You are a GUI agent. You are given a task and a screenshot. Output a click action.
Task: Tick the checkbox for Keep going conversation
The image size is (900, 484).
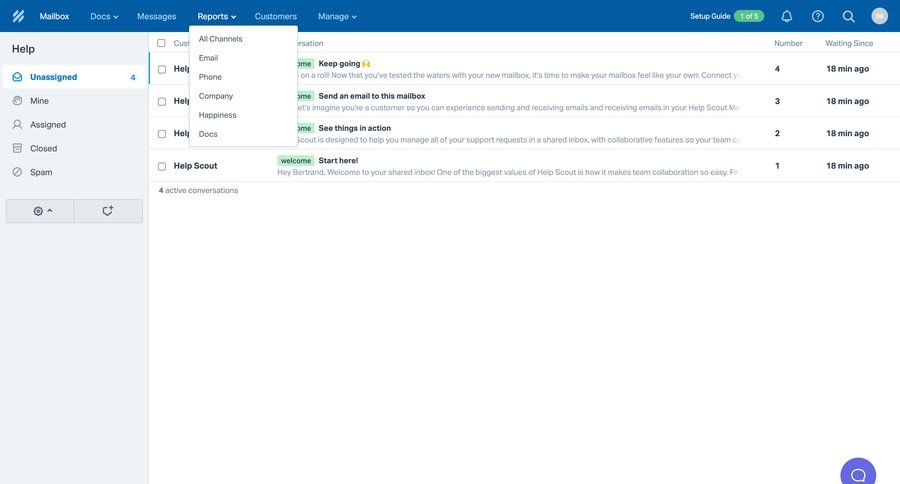pyautogui.click(x=162, y=69)
